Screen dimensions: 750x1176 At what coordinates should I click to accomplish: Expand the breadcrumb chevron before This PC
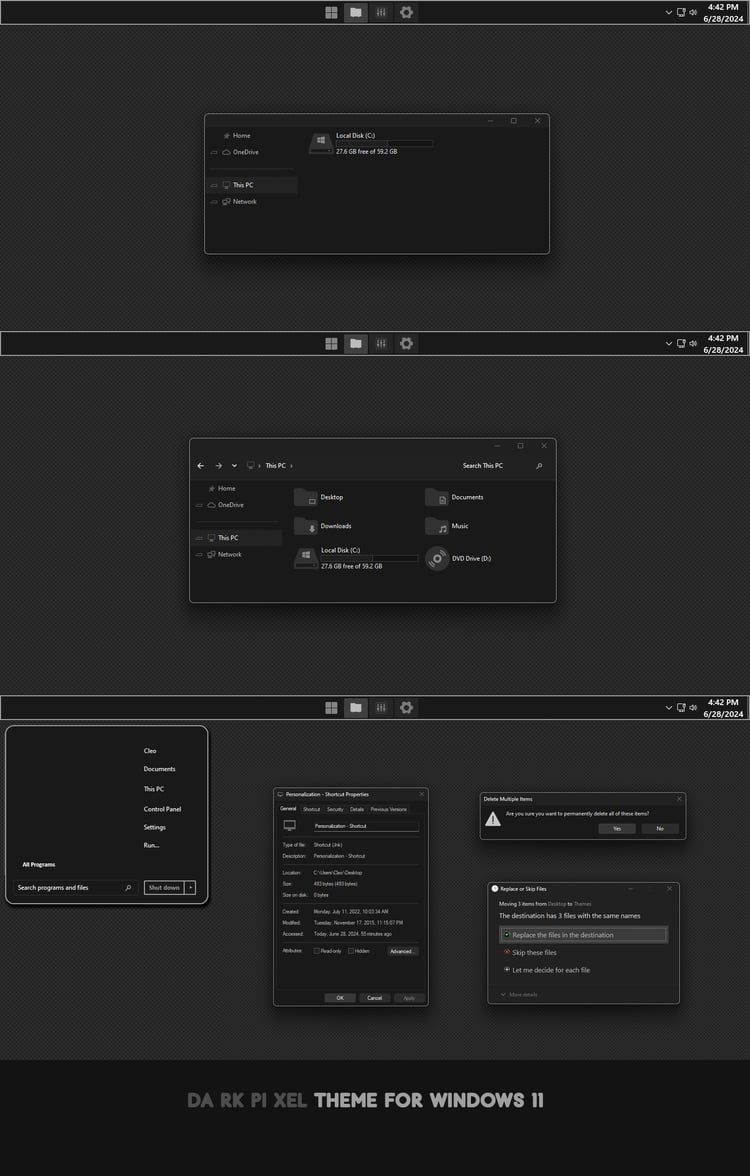tap(260, 466)
